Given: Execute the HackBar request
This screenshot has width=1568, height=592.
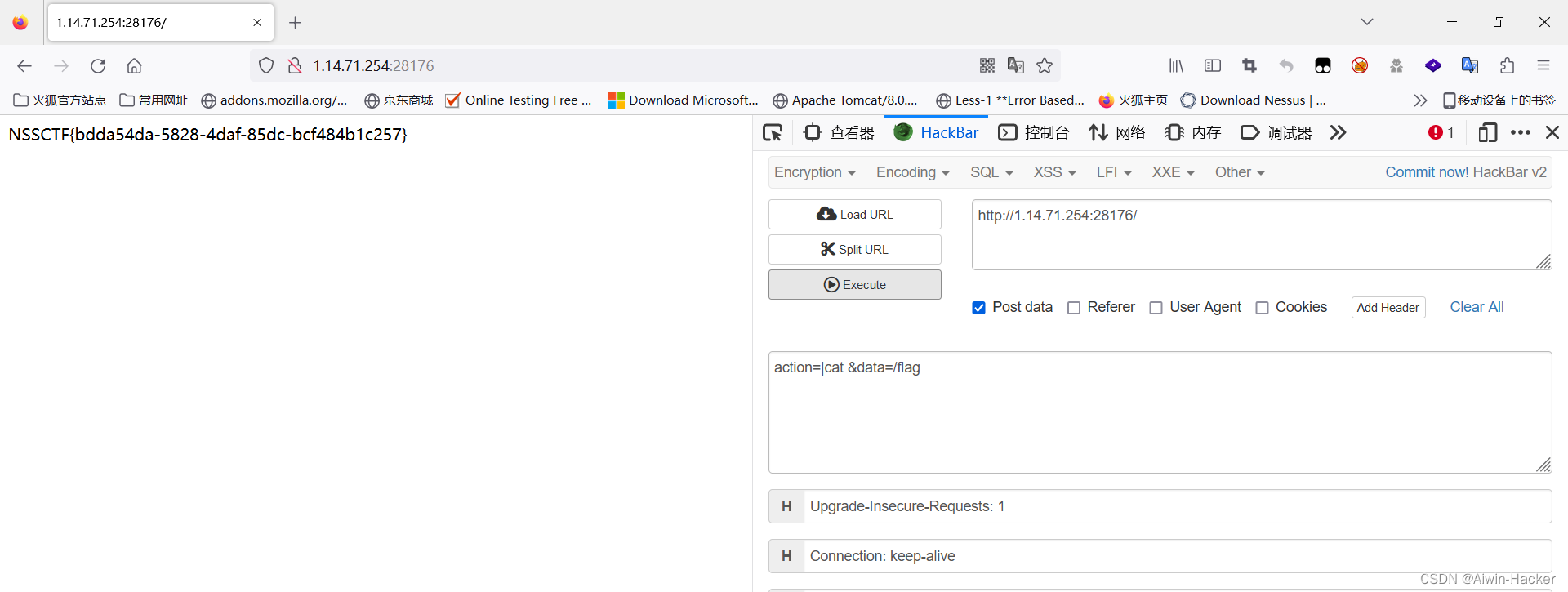Looking at the screenshot, I should coord(855,284).
